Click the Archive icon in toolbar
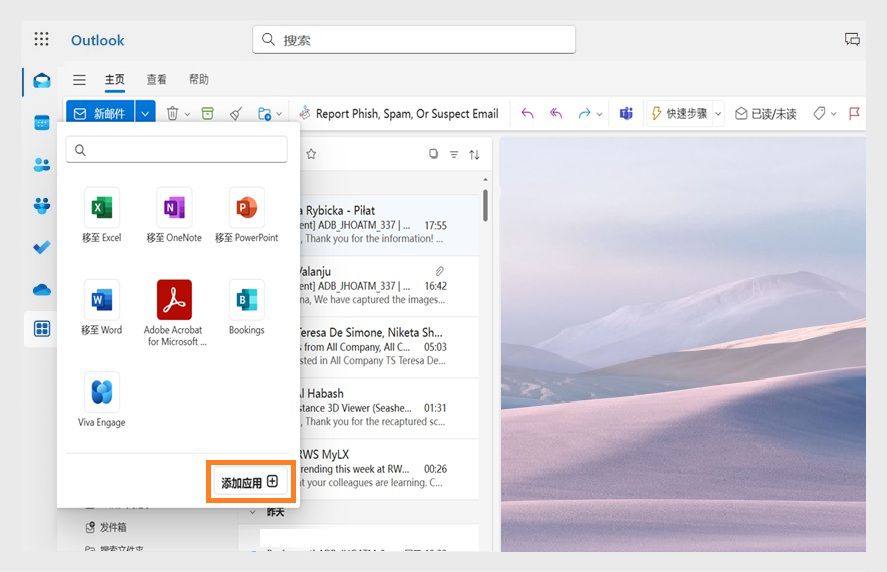 (x=208, y=114)
